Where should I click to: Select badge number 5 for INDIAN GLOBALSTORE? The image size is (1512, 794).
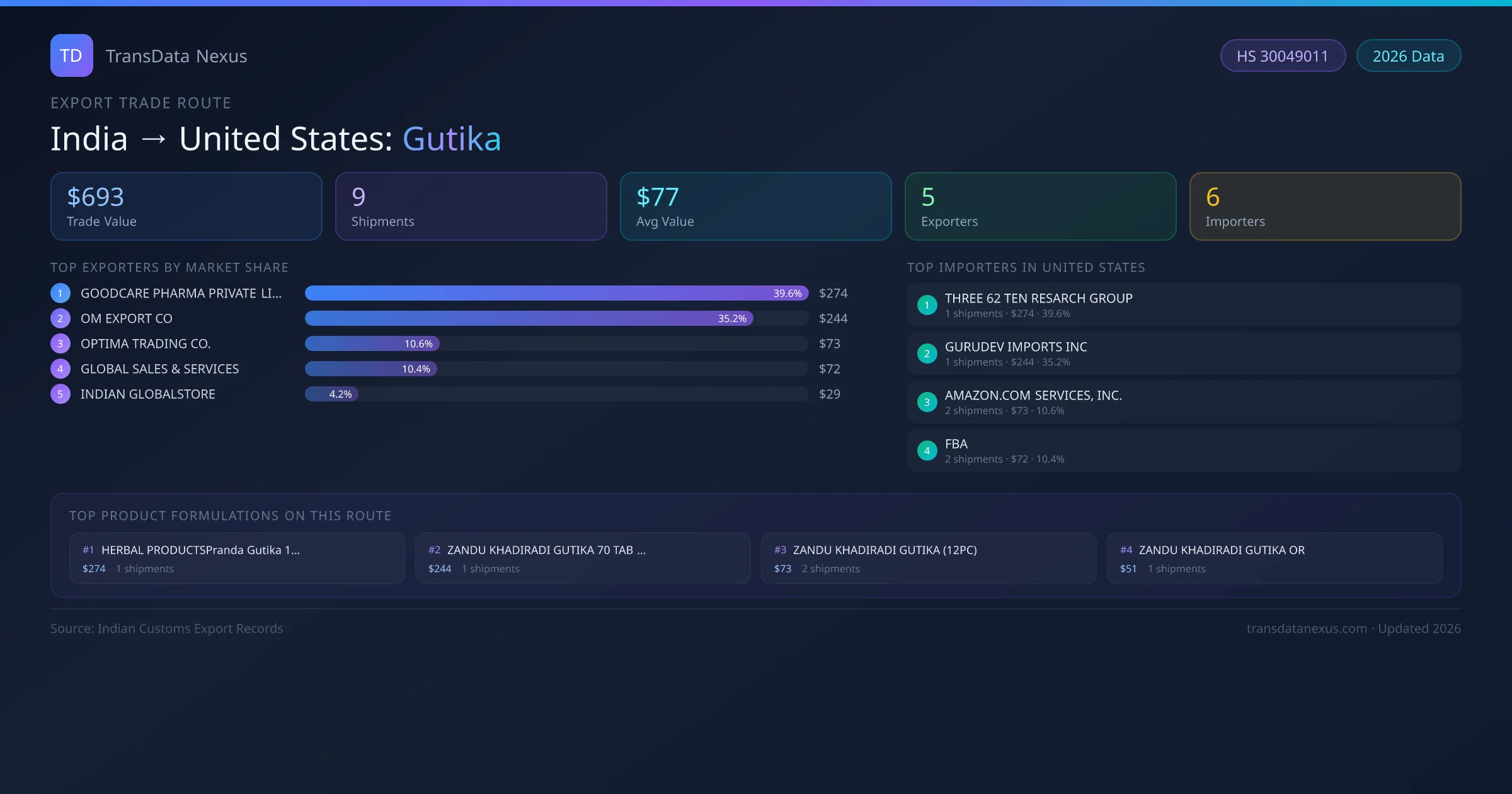[60, 393]
